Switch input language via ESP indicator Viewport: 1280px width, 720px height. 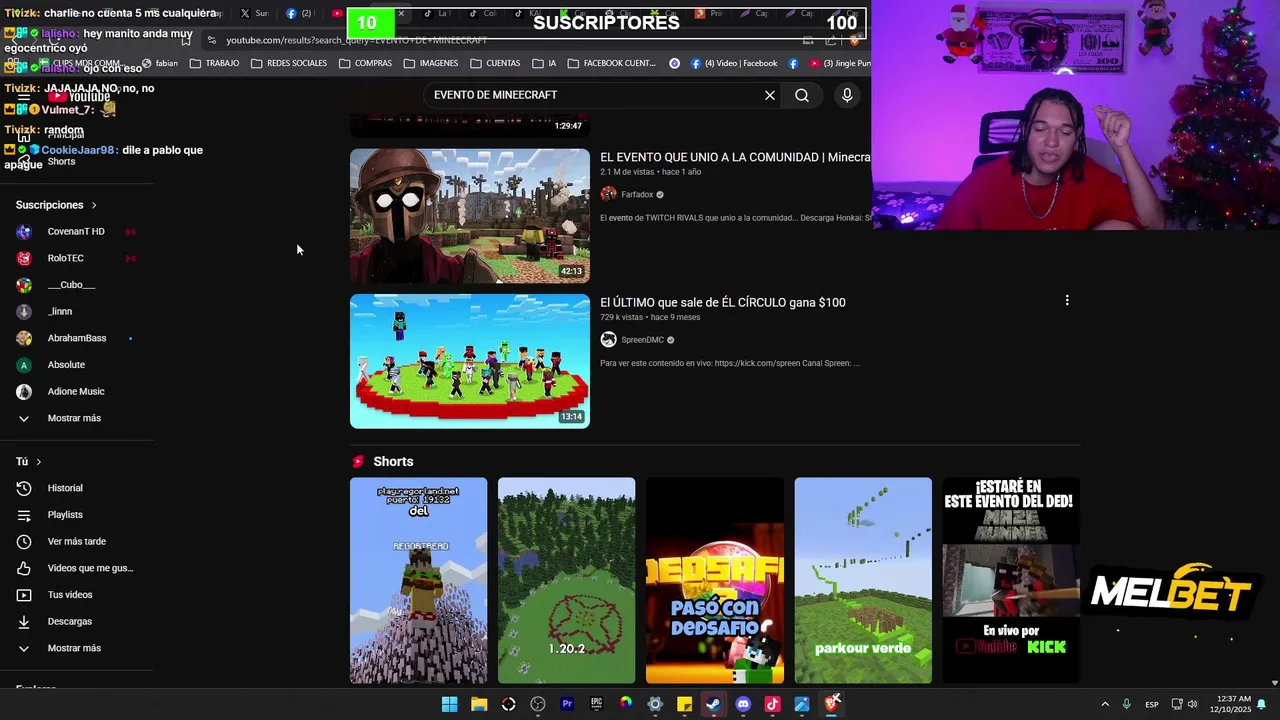pos(1152,704)
